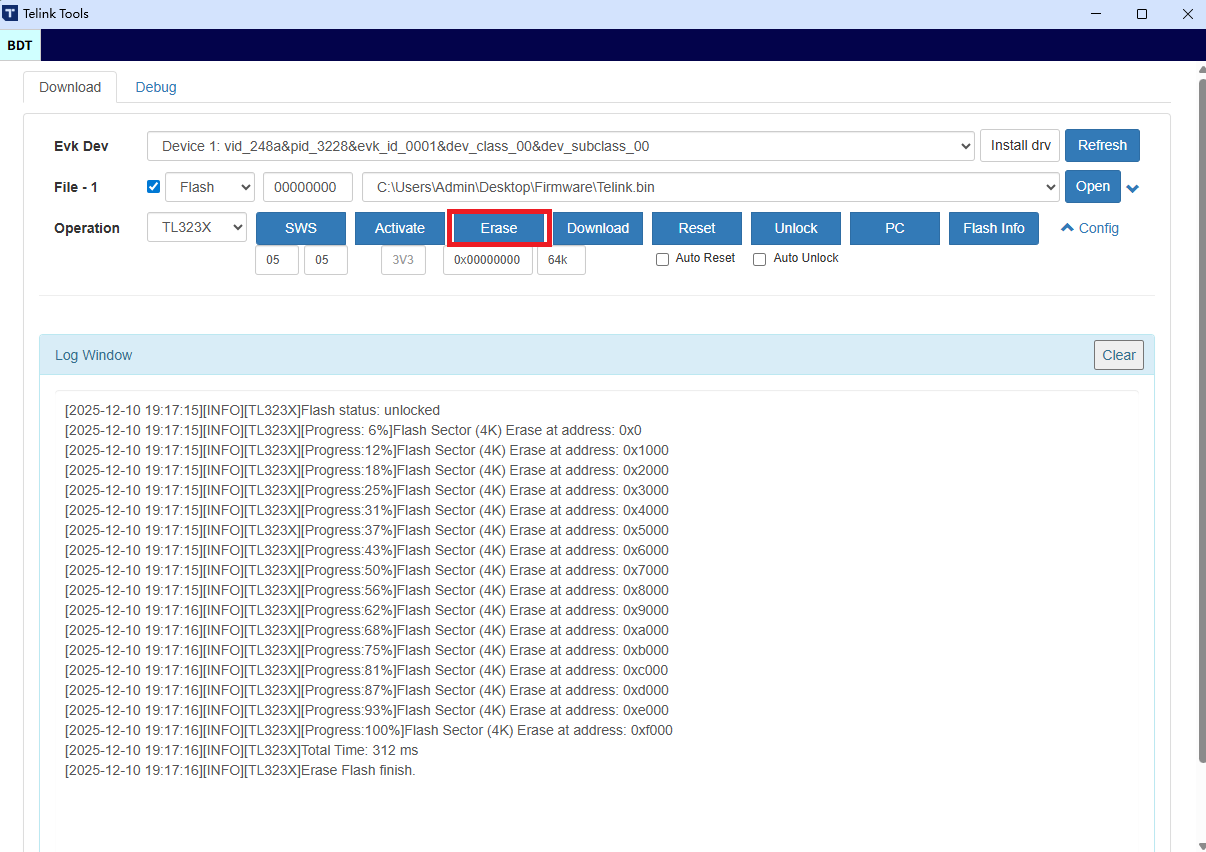Enable the Auto Reset option
1206x852 pixels.
click(x=662, y=258)
